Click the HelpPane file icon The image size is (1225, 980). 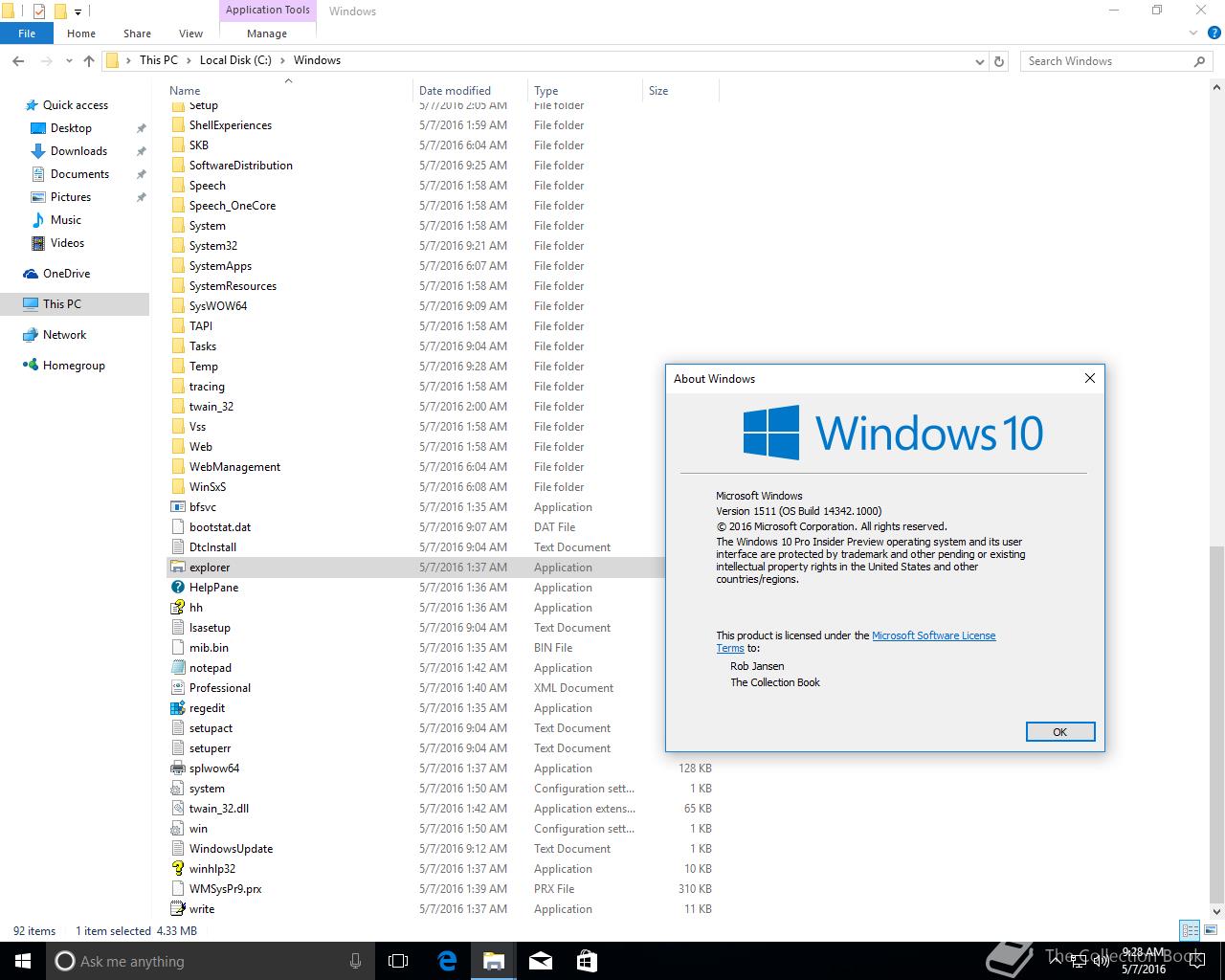point(177,588)
